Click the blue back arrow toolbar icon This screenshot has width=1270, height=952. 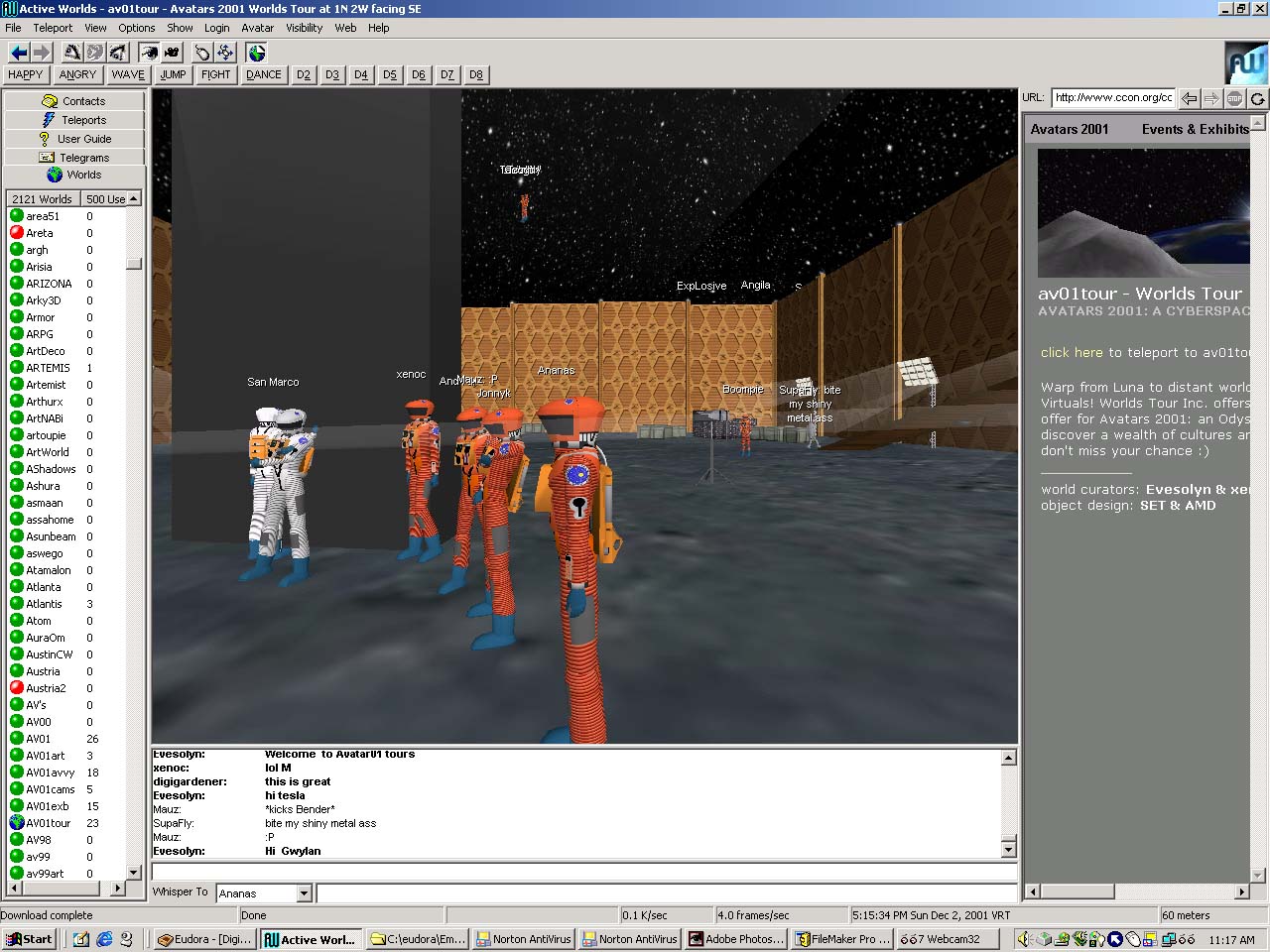click(x=18, y=53)
